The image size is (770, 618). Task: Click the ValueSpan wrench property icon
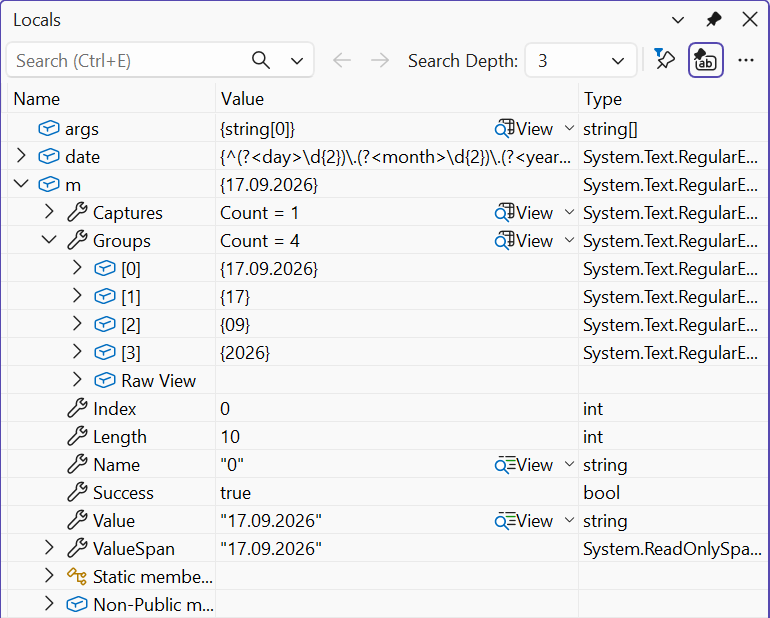tap(77, 548)
